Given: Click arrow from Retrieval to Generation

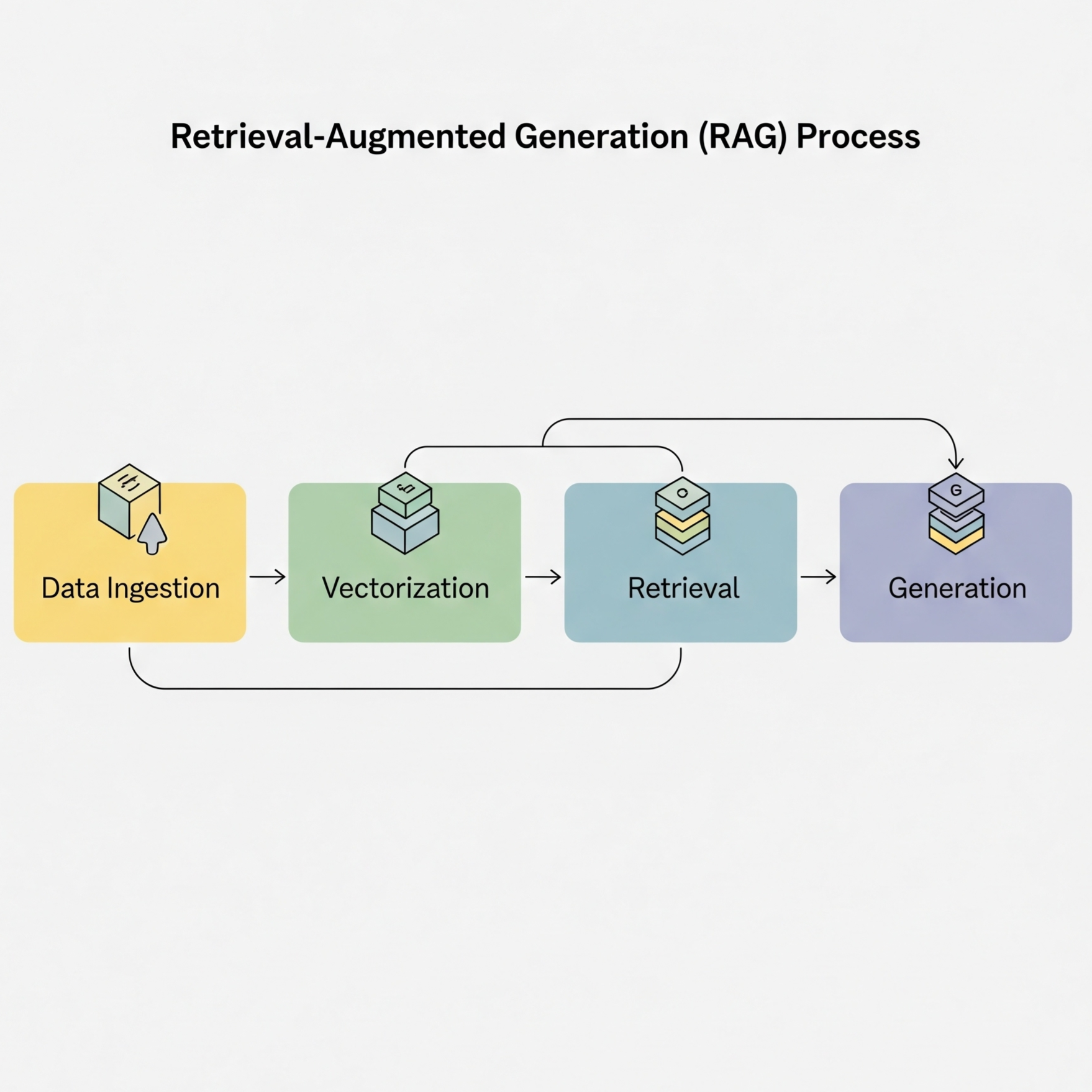Looking at the screenshot, I should tap(818, 577).
